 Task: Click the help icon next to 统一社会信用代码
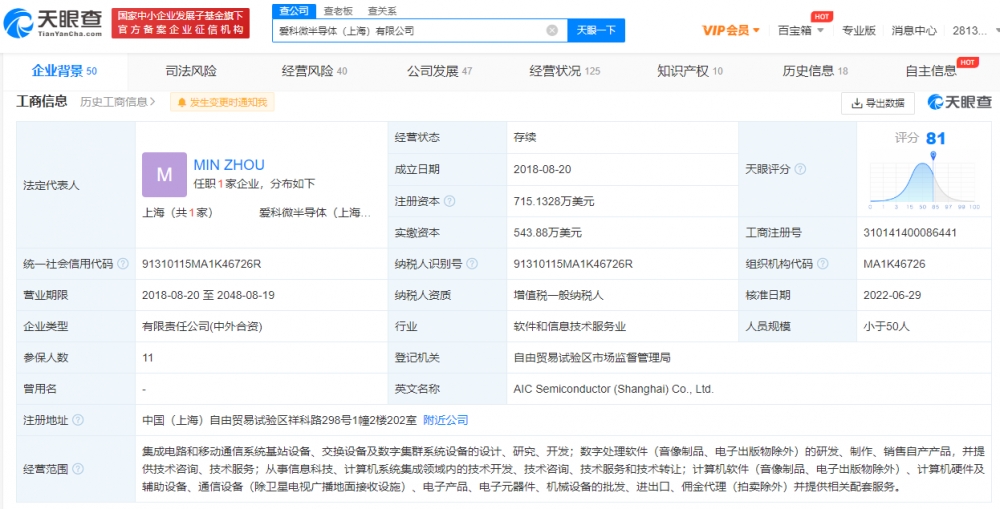(122, 264)
